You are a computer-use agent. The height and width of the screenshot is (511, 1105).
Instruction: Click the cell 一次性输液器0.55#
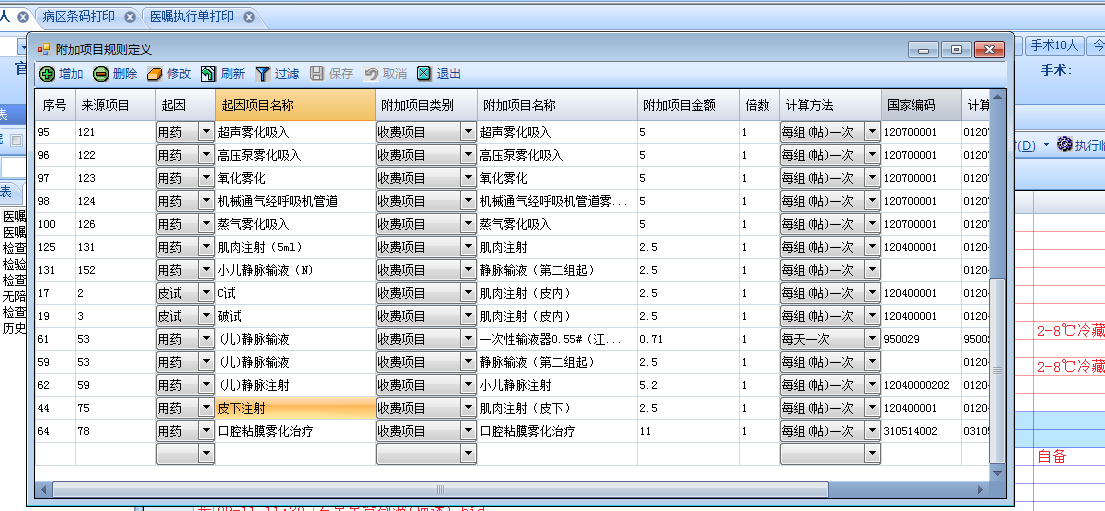[x=557, y=339]
